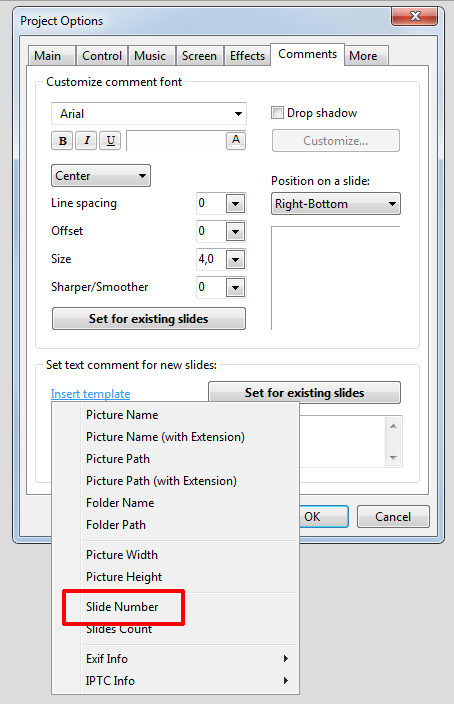This screenshot has width=454, height=704.
Task: Switch to the Effects tab
Action: (247, 56)
